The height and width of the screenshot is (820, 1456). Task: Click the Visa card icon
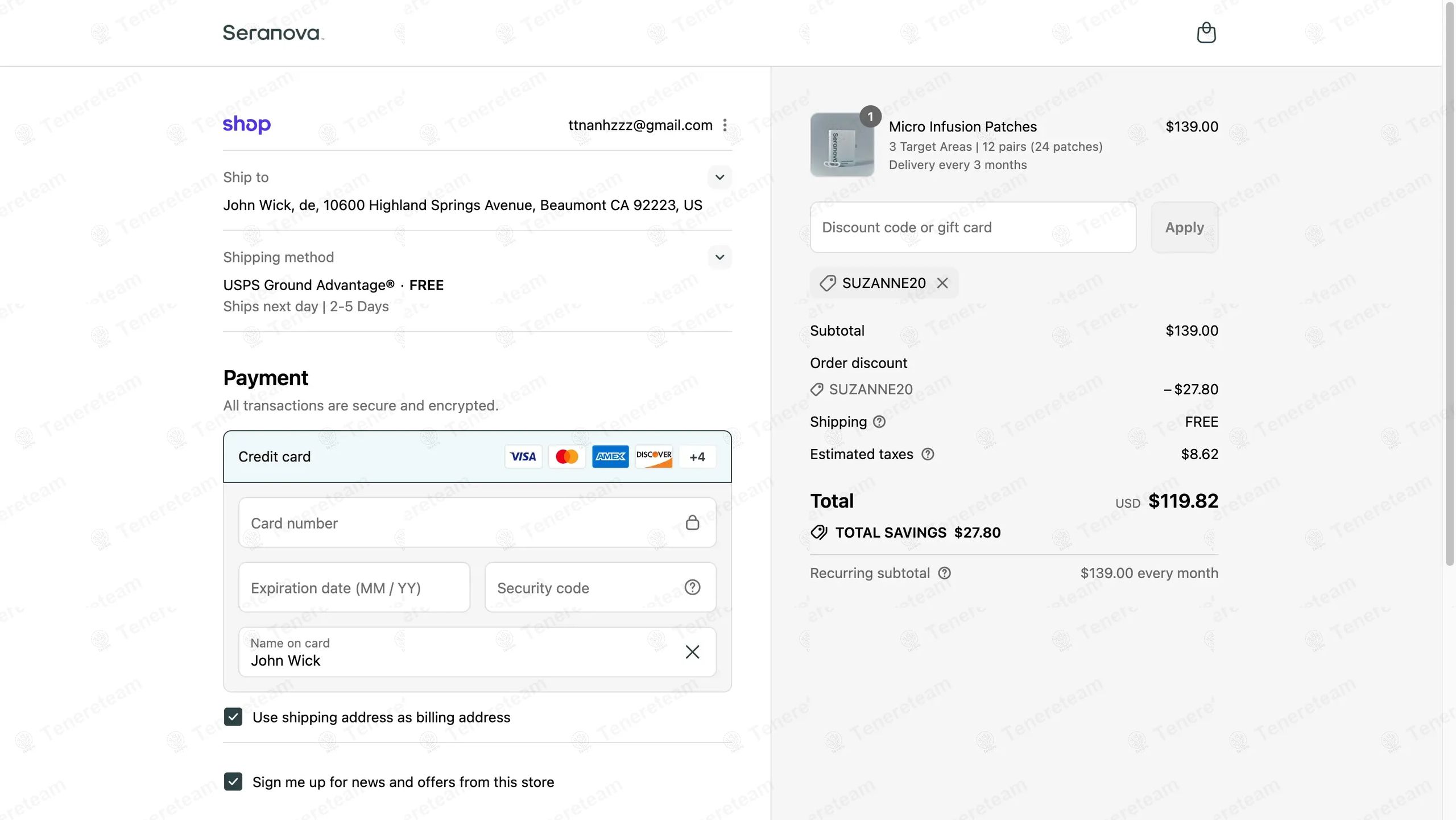[x=523, y=456]
